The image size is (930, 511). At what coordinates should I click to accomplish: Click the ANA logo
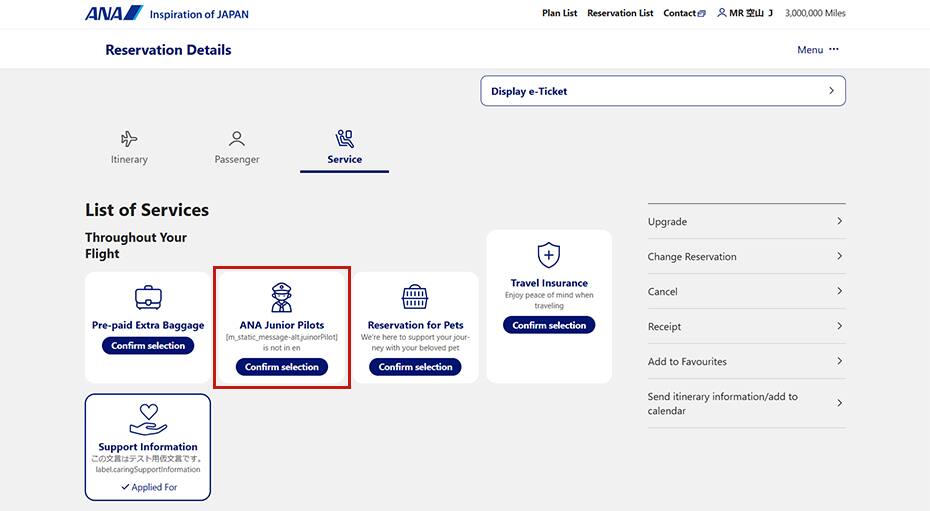114,13
